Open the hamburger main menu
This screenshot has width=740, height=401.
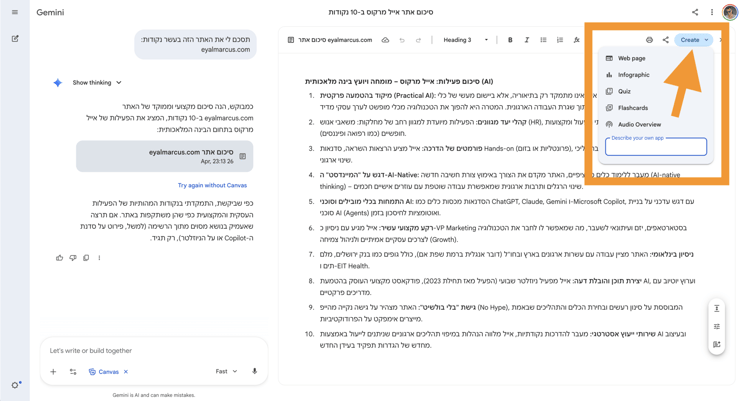click(15, 12)
